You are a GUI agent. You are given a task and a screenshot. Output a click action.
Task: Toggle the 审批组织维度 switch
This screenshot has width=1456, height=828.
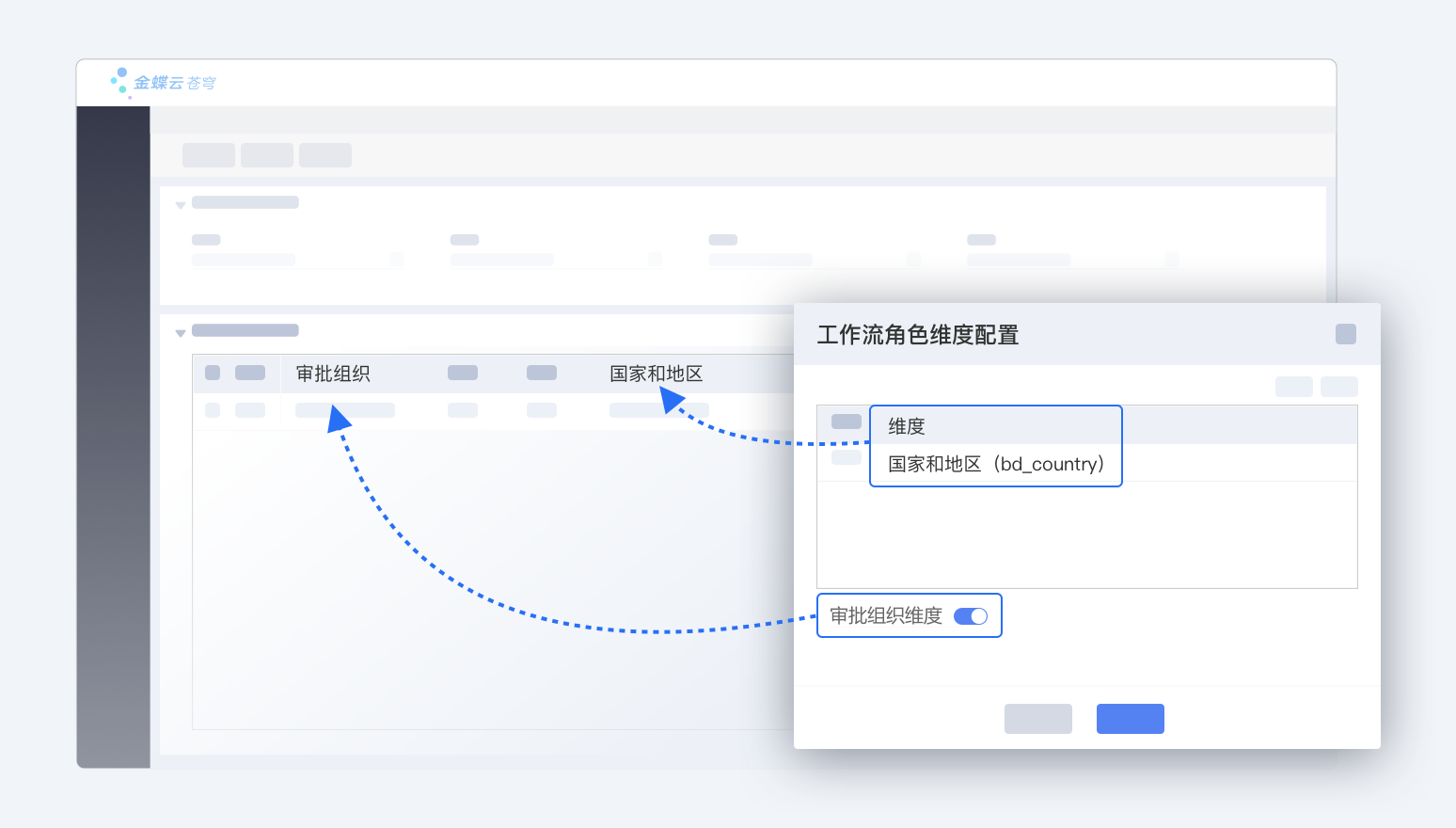pos(970,616)
